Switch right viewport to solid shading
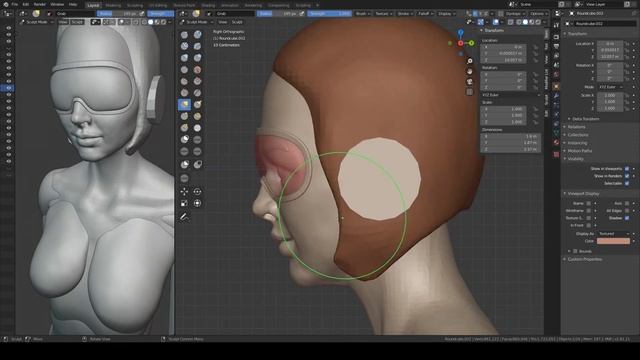This screenshot has height=360, width=640. point(525,22)
